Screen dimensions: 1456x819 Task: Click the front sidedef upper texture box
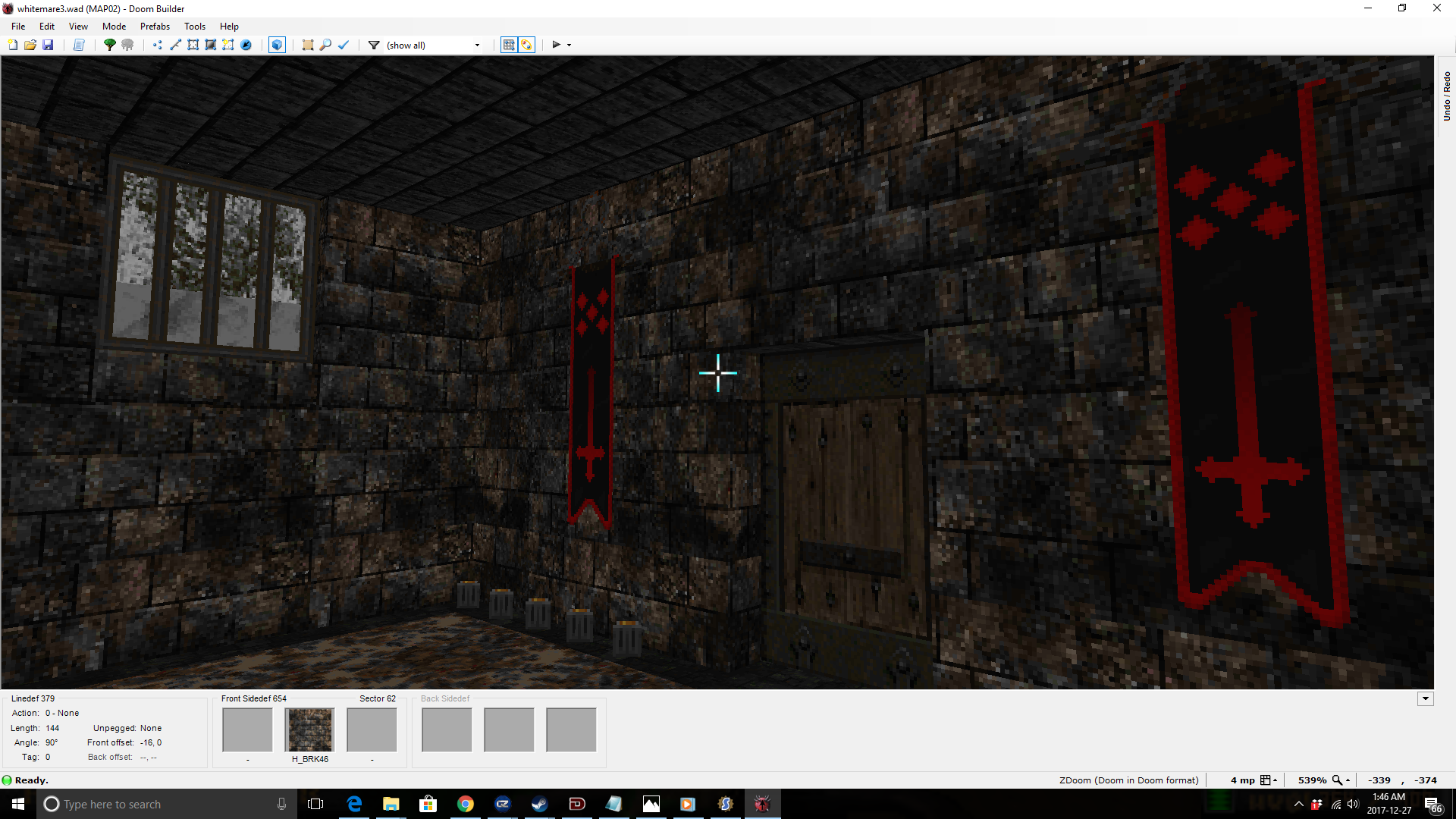(x=247, y=730)
